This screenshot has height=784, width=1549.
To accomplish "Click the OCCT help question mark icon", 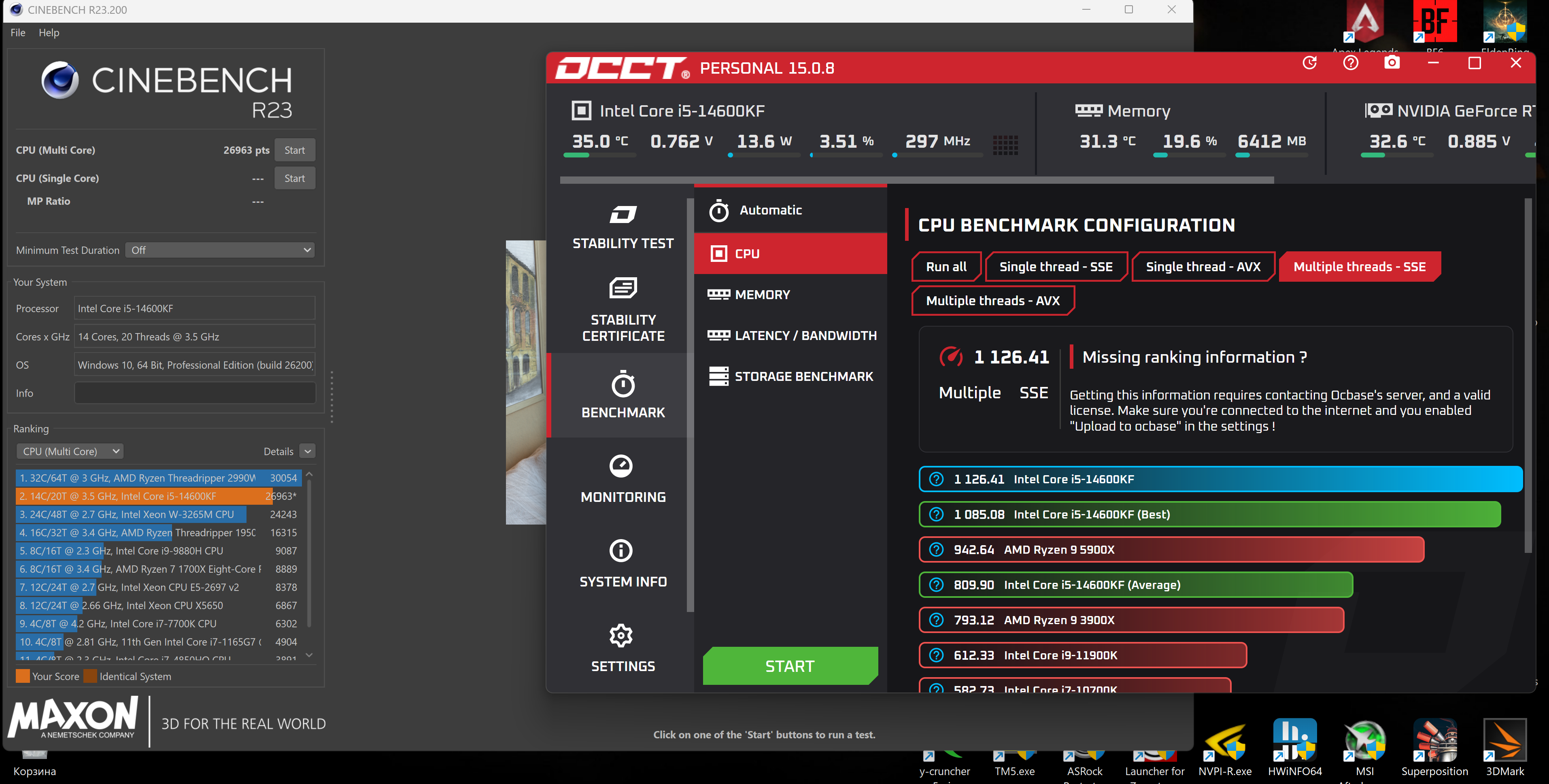I will click(1351, 63).
